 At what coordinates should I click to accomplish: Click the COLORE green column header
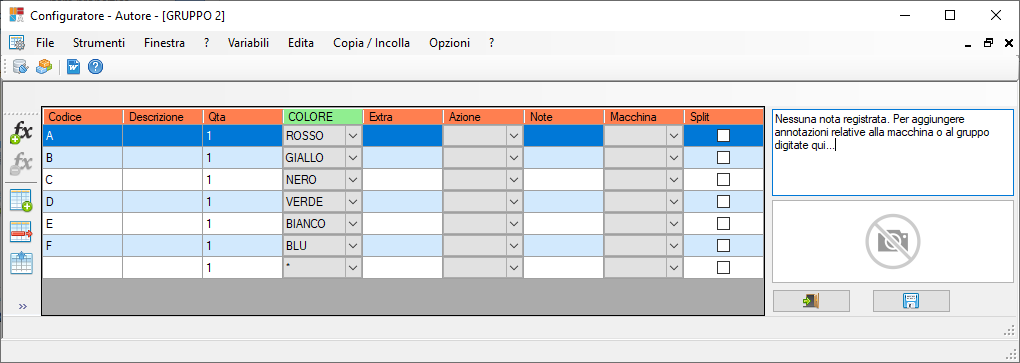[323, 116]
